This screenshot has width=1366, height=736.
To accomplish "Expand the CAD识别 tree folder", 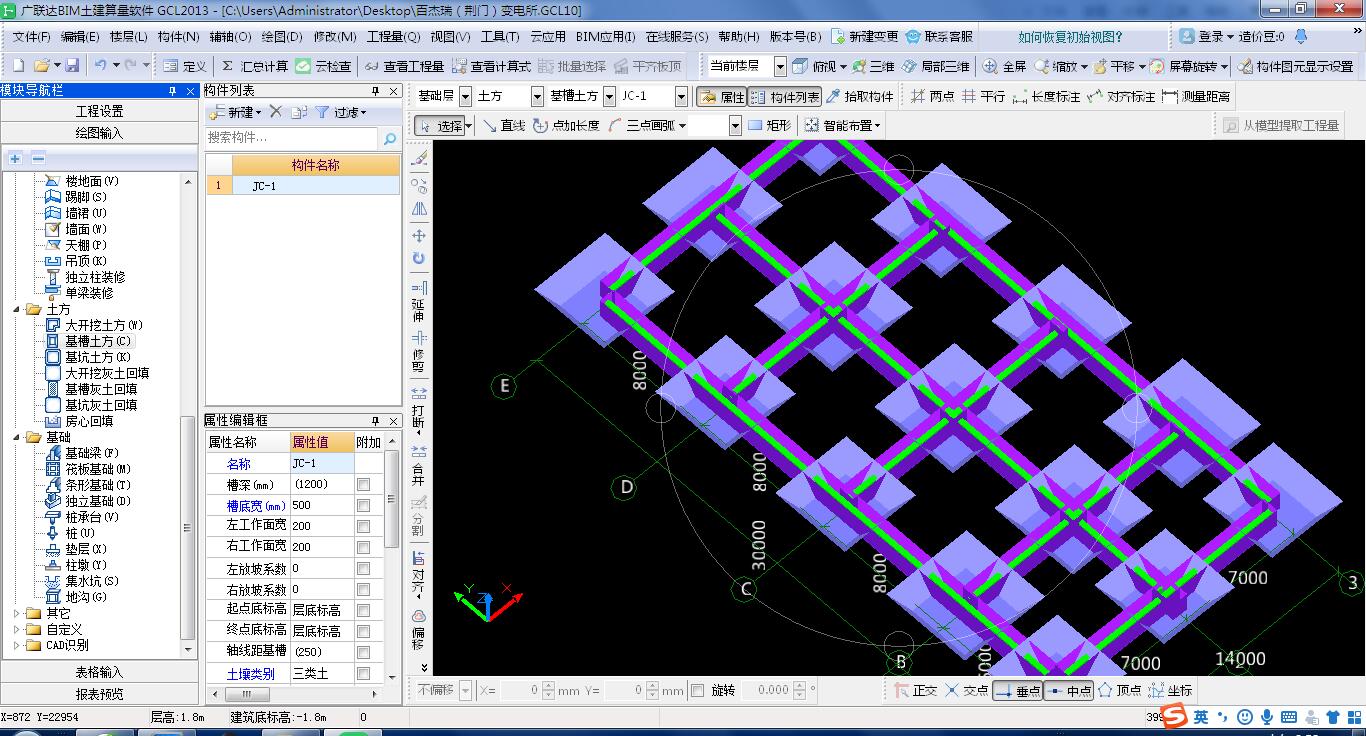I will (x=18, y=645).
